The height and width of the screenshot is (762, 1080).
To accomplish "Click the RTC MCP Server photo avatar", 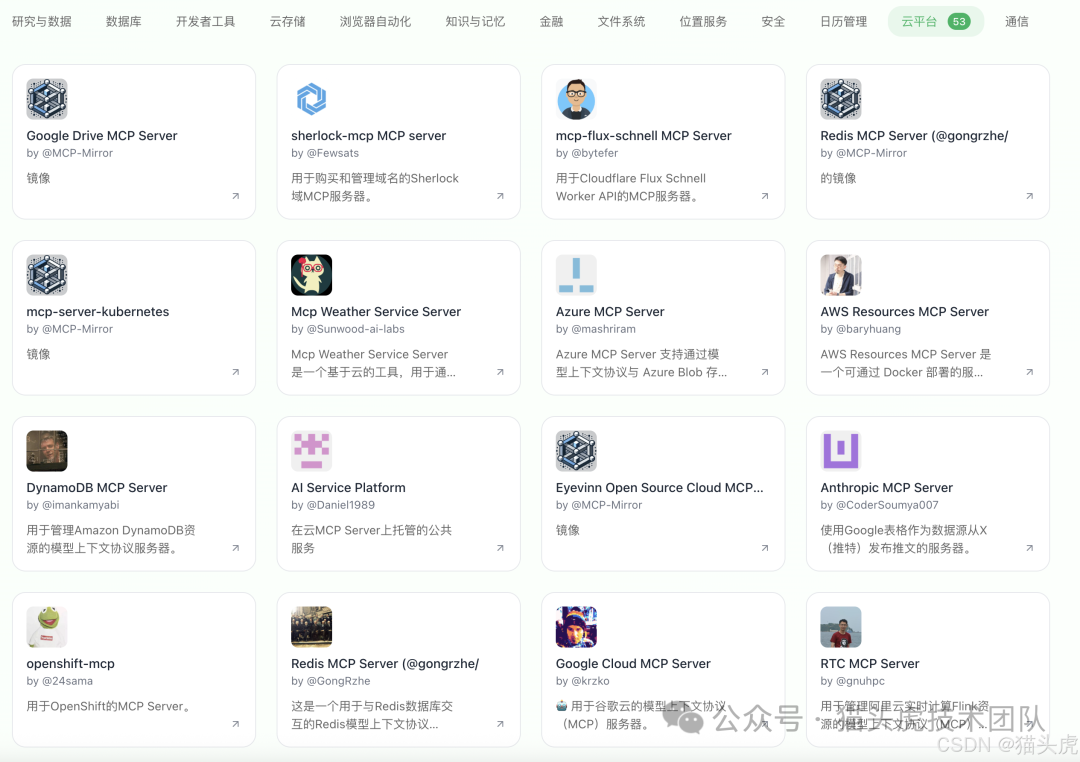I will [x=840, y=627].
